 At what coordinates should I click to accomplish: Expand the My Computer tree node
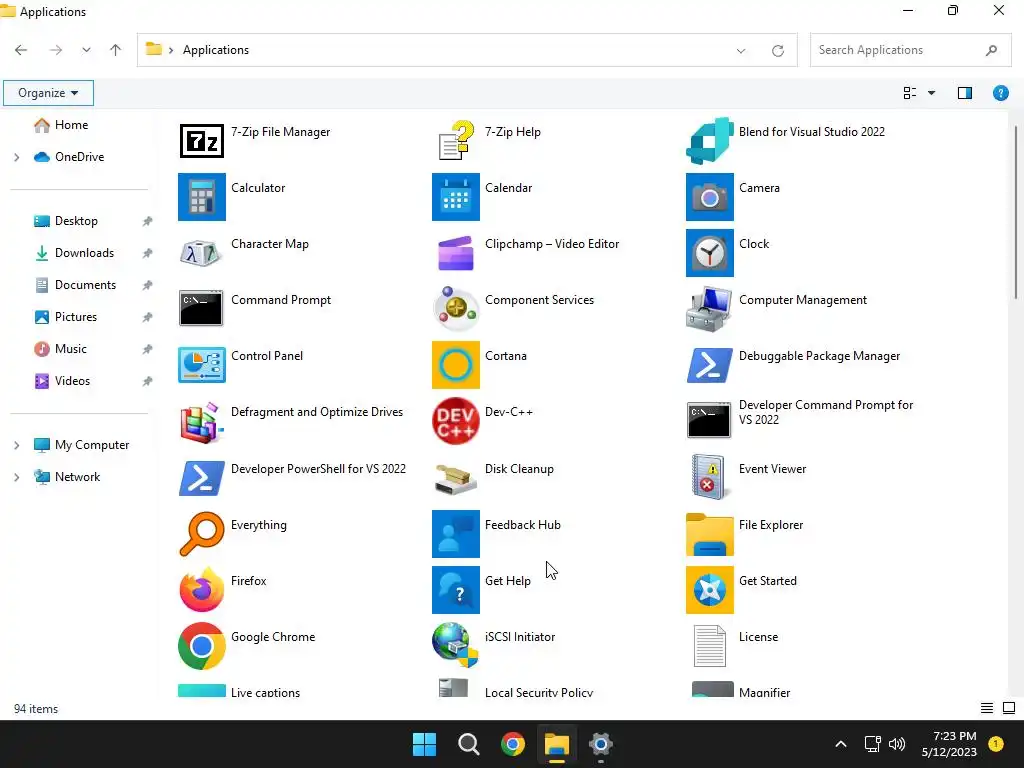coord(16,445)
